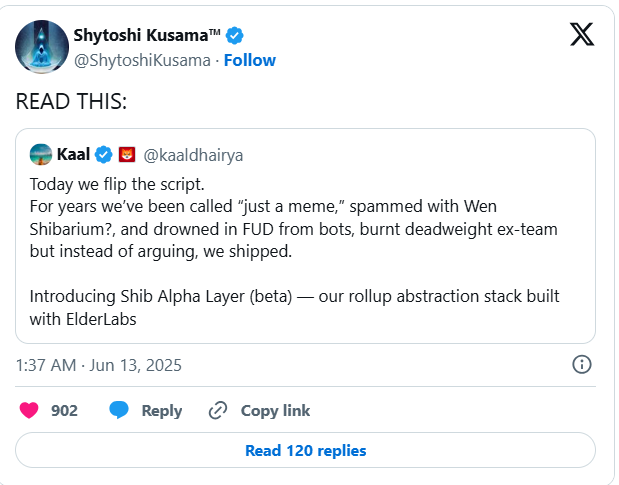Open Shytoshi Kusama's profile avatar
619x485 pixels.
[x=42, y=47]
